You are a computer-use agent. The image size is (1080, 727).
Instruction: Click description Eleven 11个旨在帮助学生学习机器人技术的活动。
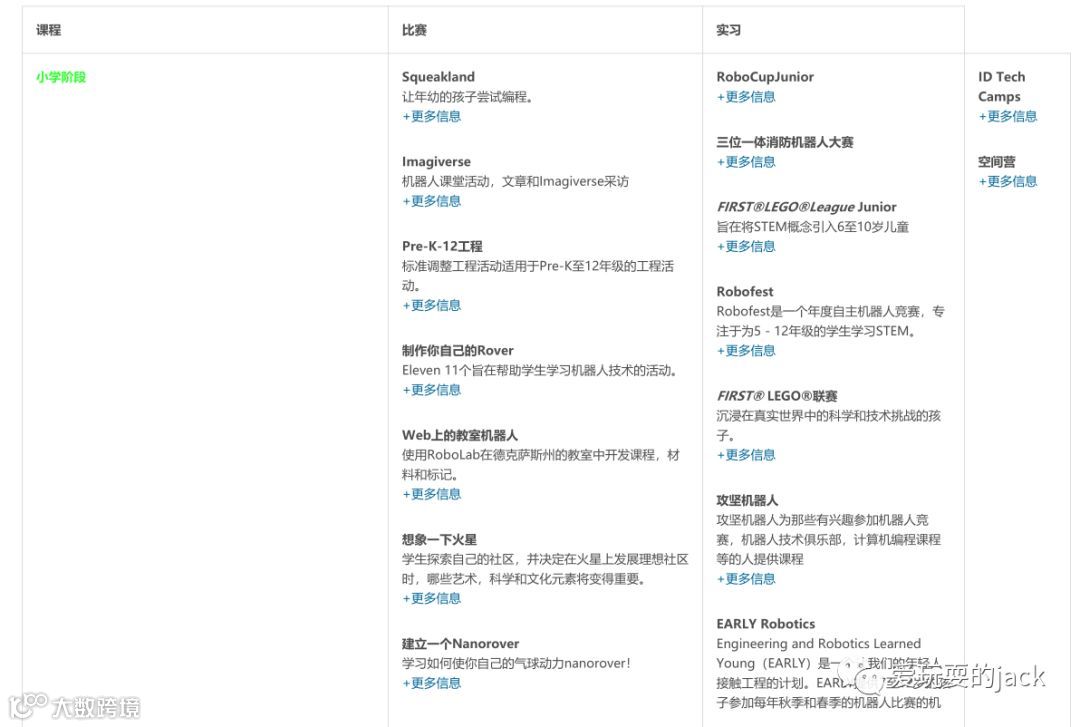(541, 371)
